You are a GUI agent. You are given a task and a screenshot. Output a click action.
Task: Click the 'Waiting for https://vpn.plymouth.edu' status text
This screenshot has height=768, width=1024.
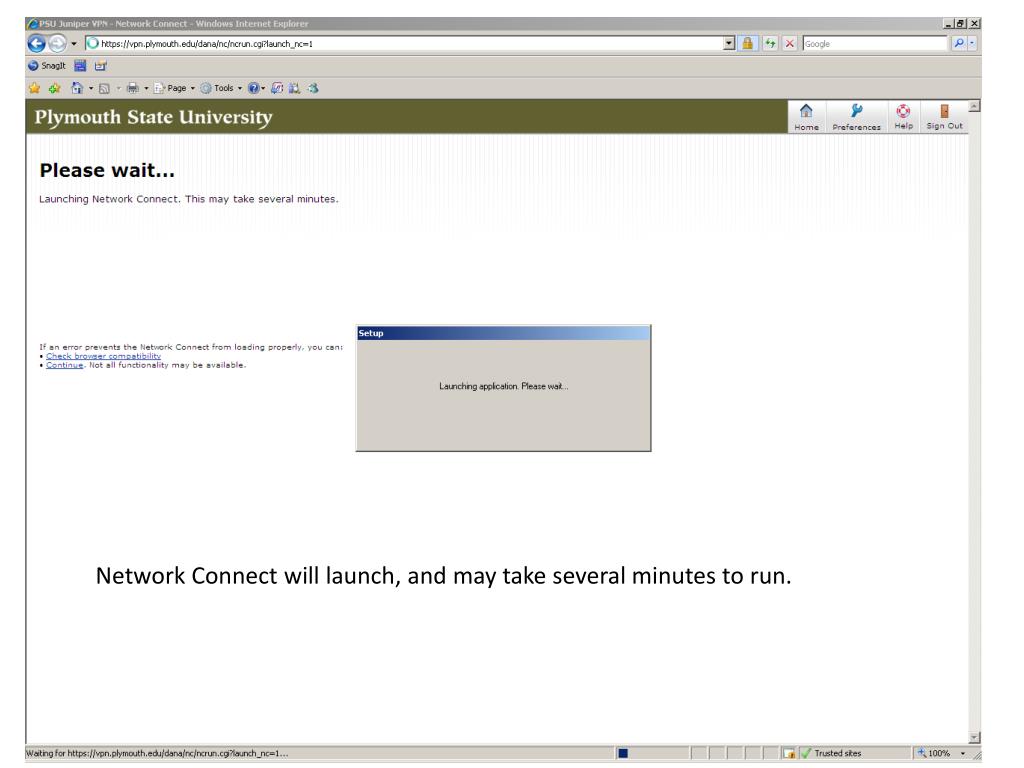[x=157, y=753]
